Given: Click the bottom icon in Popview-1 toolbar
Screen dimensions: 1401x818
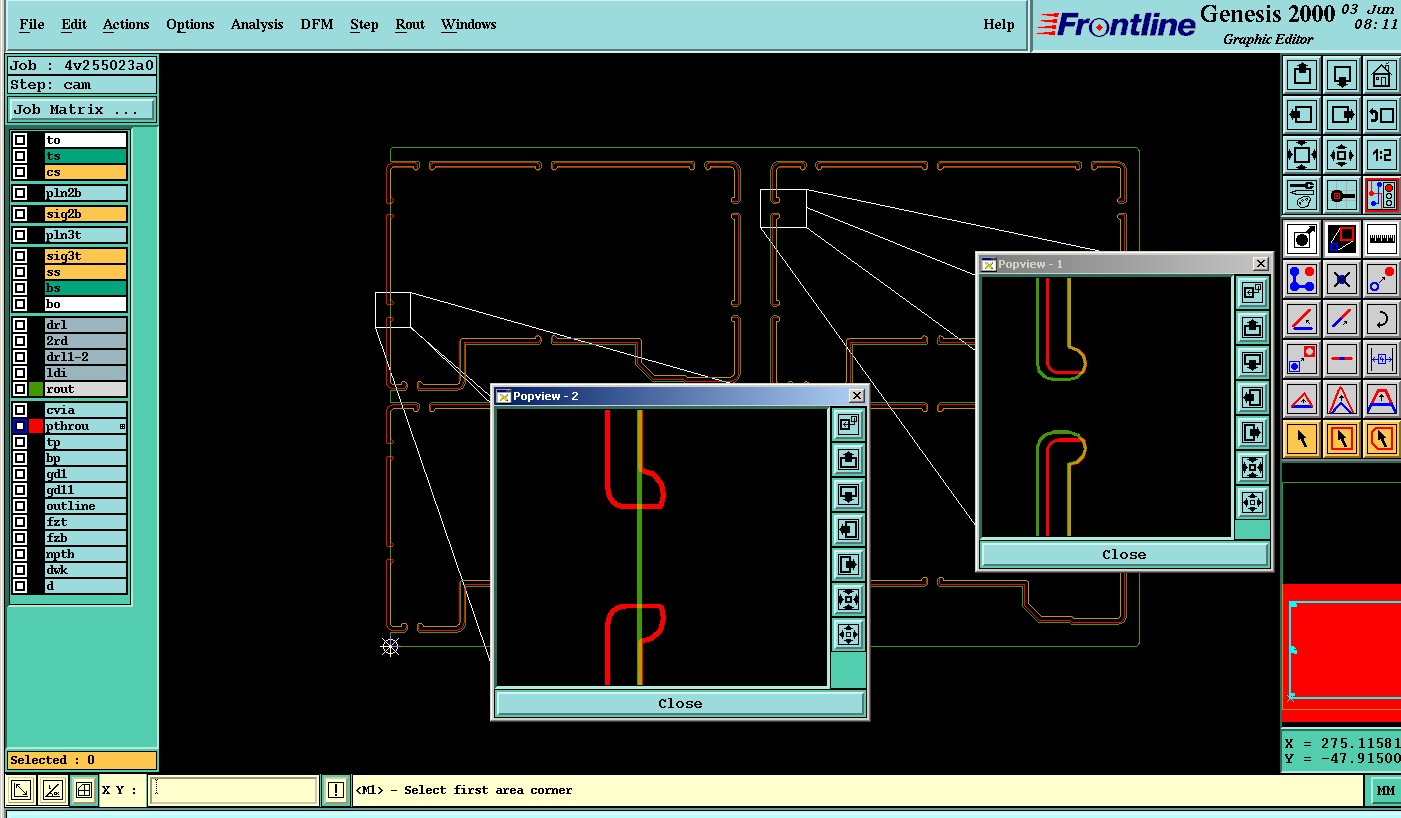Looking at the screenshot, I should [1253, 503].
